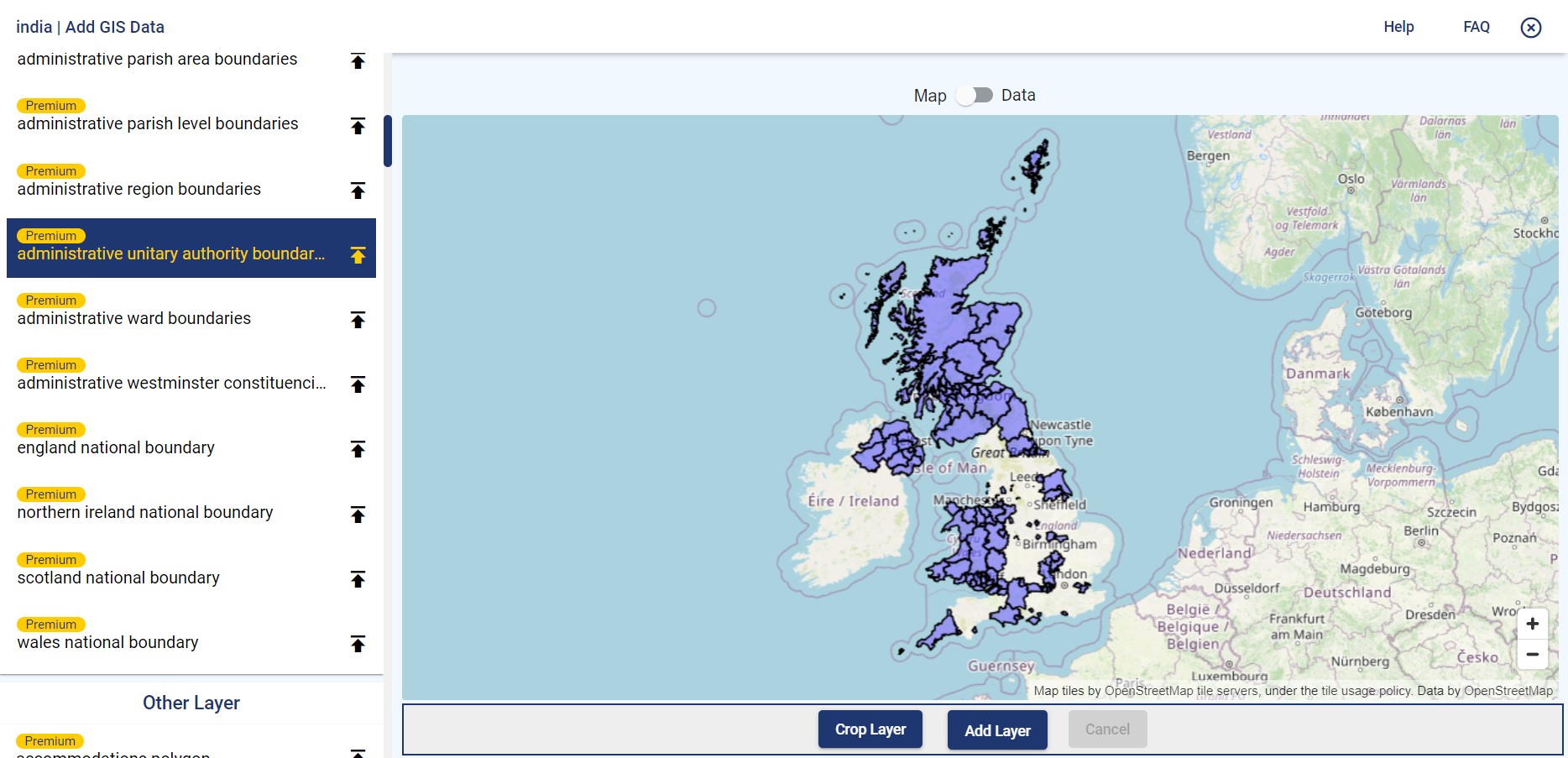Upload administrative parish level boundaries layer

(358, 126)
